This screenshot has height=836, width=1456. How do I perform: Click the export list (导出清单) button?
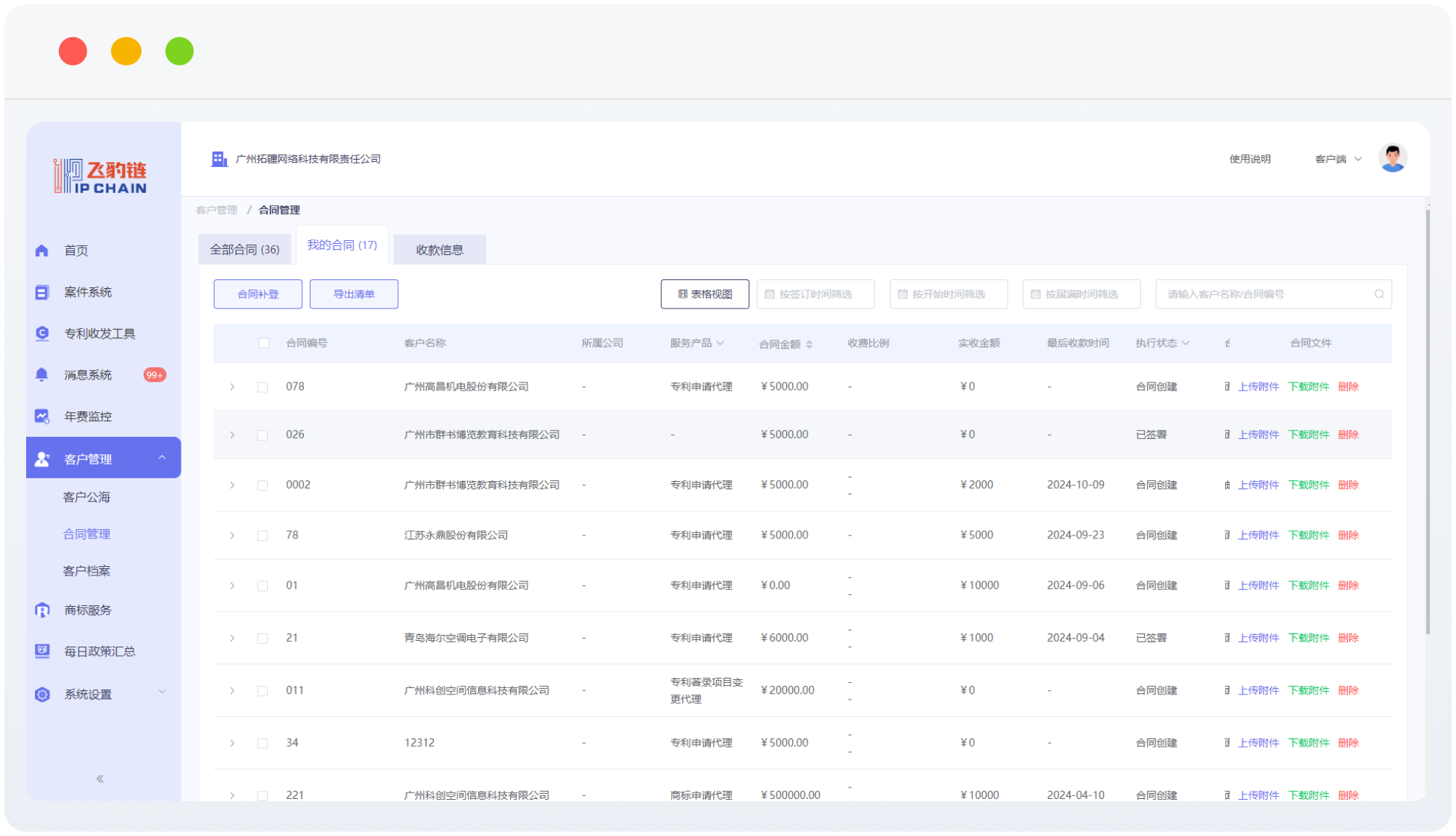point(354,294)
